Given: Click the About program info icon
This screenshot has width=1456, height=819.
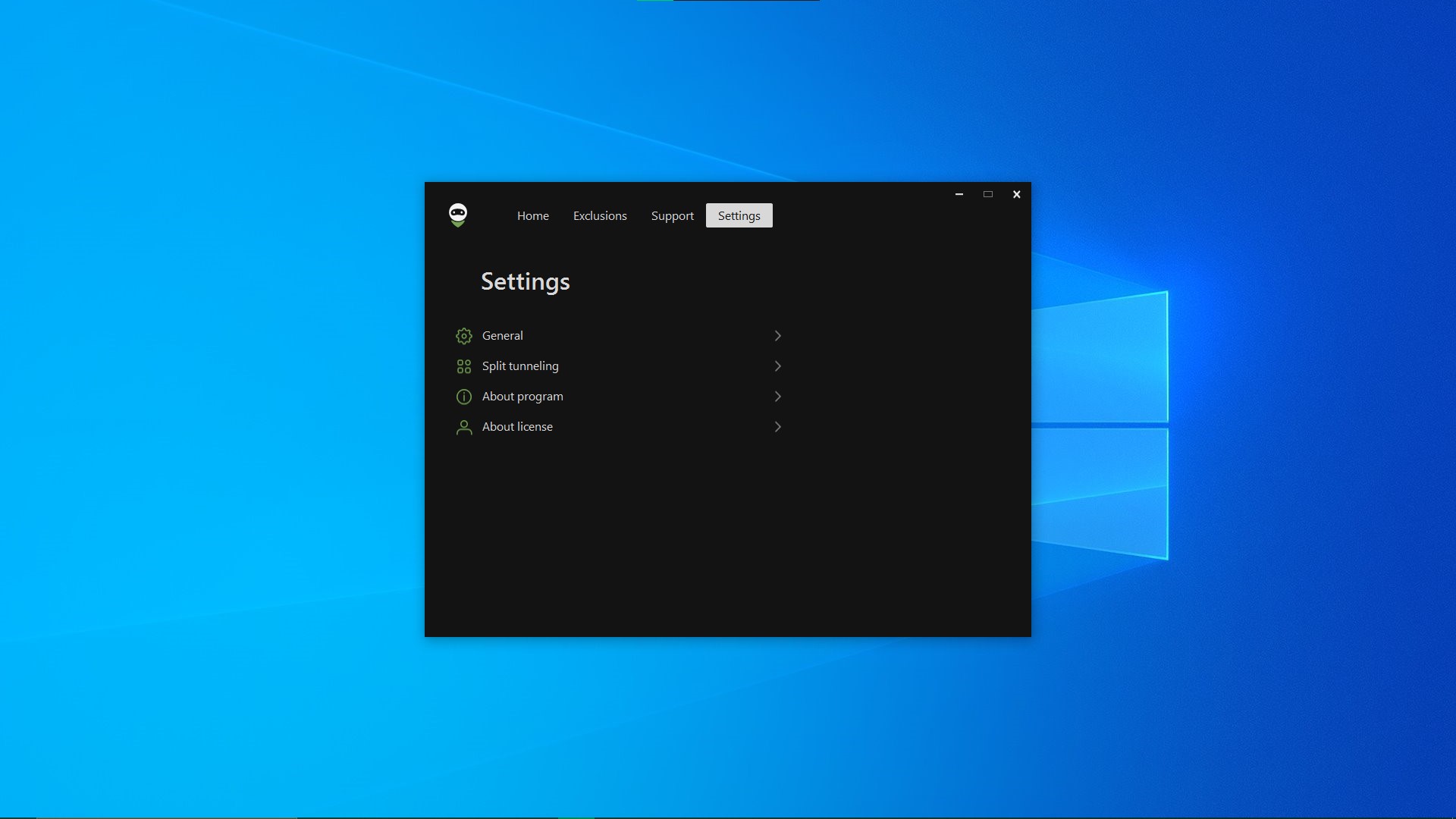Looking at the screenshot, I should (464, 397).
